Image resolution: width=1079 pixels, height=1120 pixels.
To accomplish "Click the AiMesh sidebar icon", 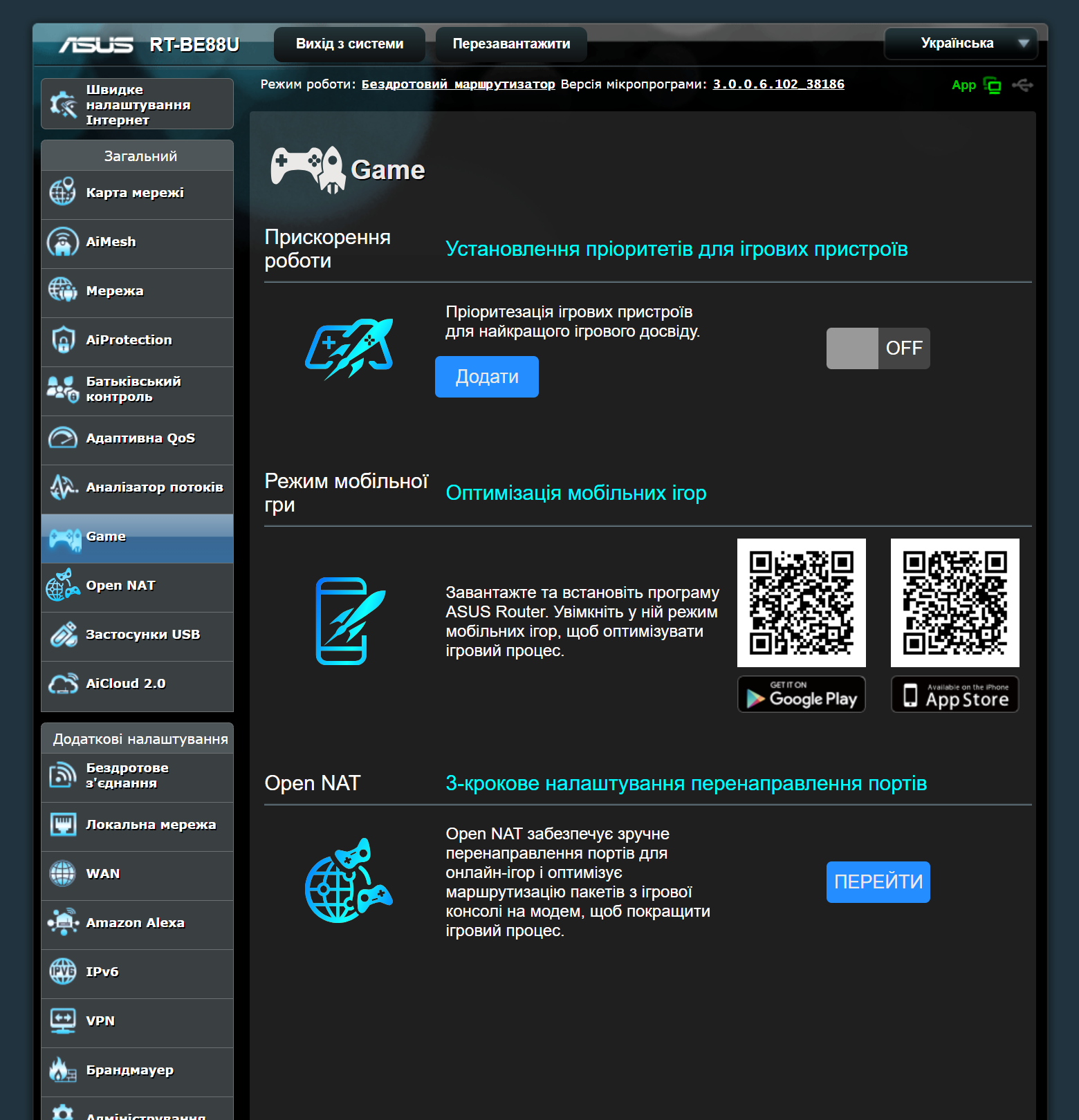I will pyautogui.click(x=62, y=242).
